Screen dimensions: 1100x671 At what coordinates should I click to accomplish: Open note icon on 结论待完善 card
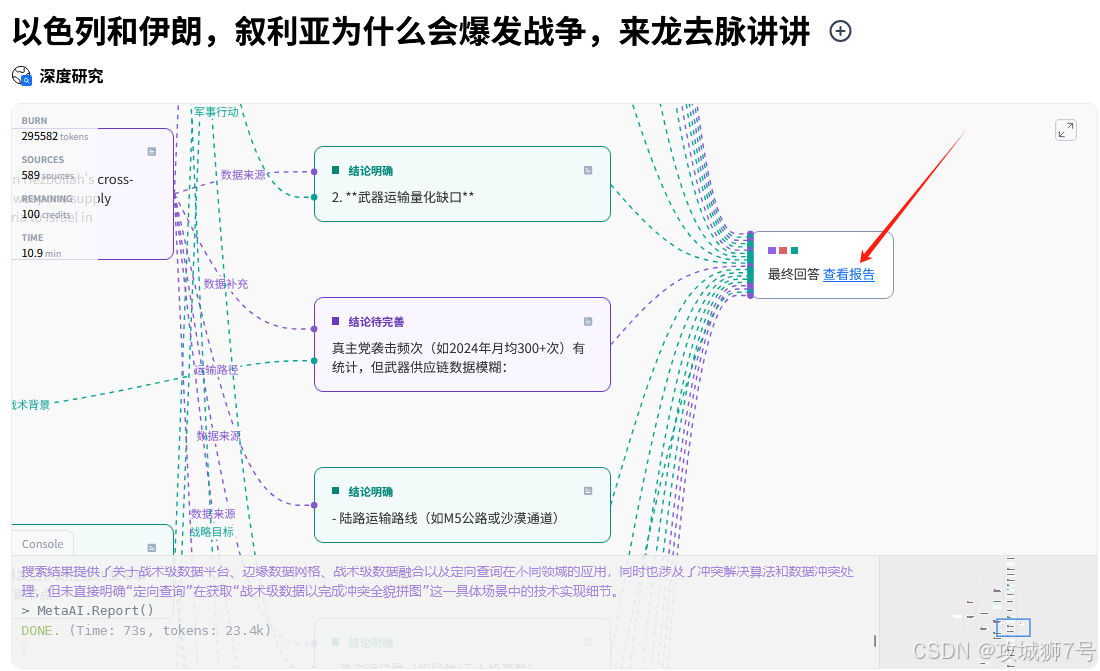(x=588, y=321)
